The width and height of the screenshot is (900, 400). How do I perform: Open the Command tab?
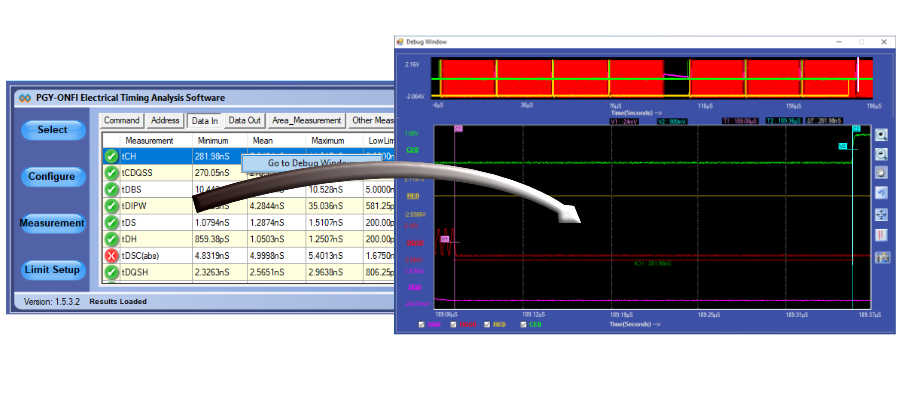click(x=122, y=121)
